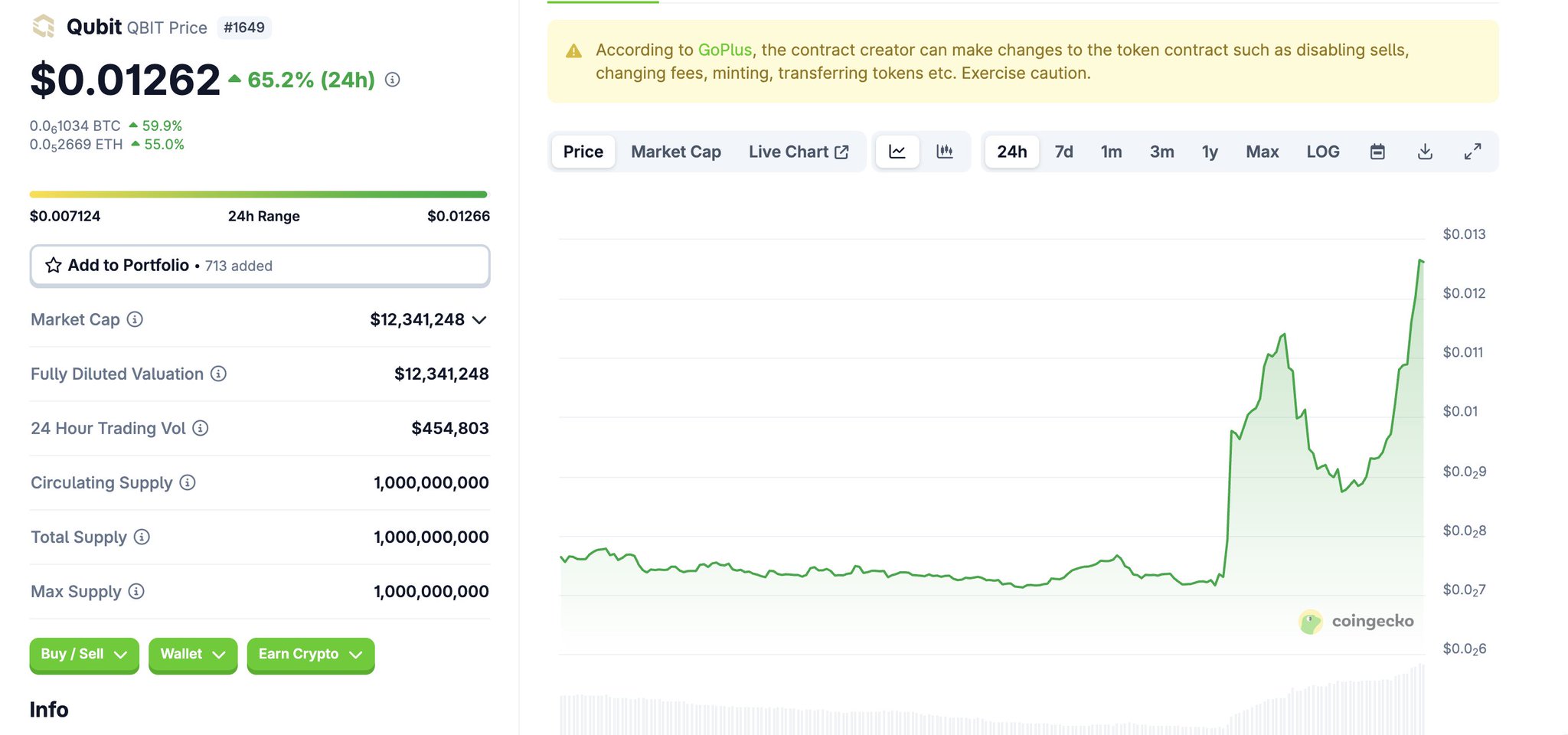Open the Earn Crypto dropdown
1568x735 pixels.
pyautogui.click(x=310, y=655)
